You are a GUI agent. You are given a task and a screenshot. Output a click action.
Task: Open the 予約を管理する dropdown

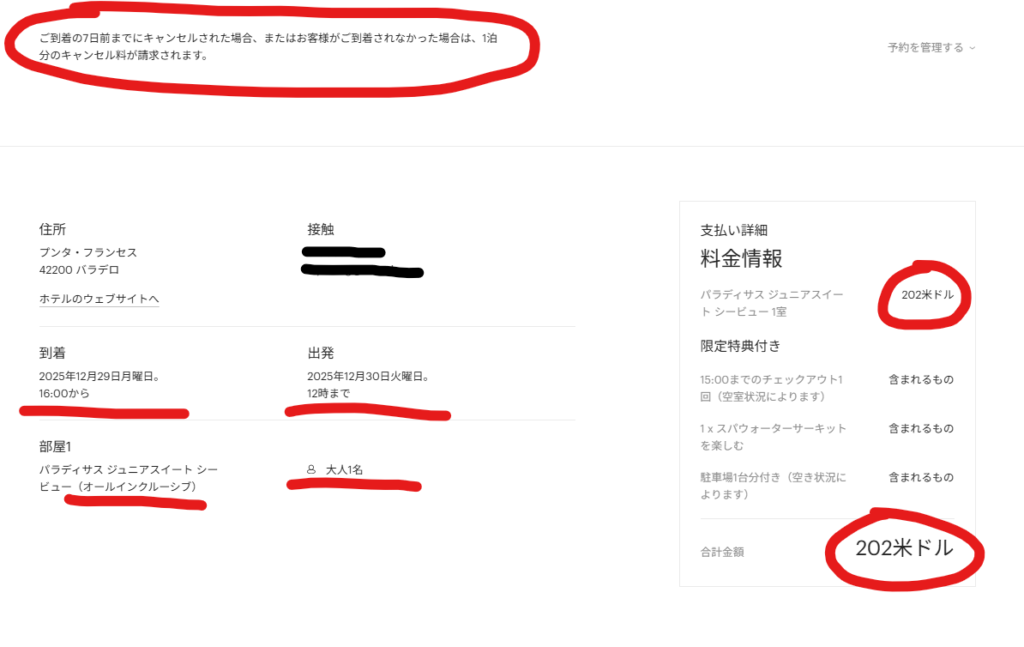(x=931, y=48)
